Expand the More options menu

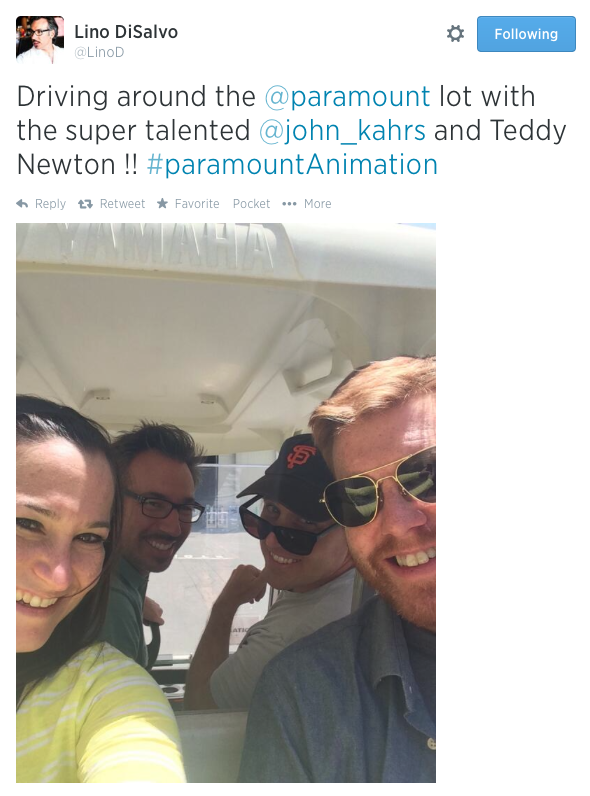pyautogui.click(x=317, y=204)
